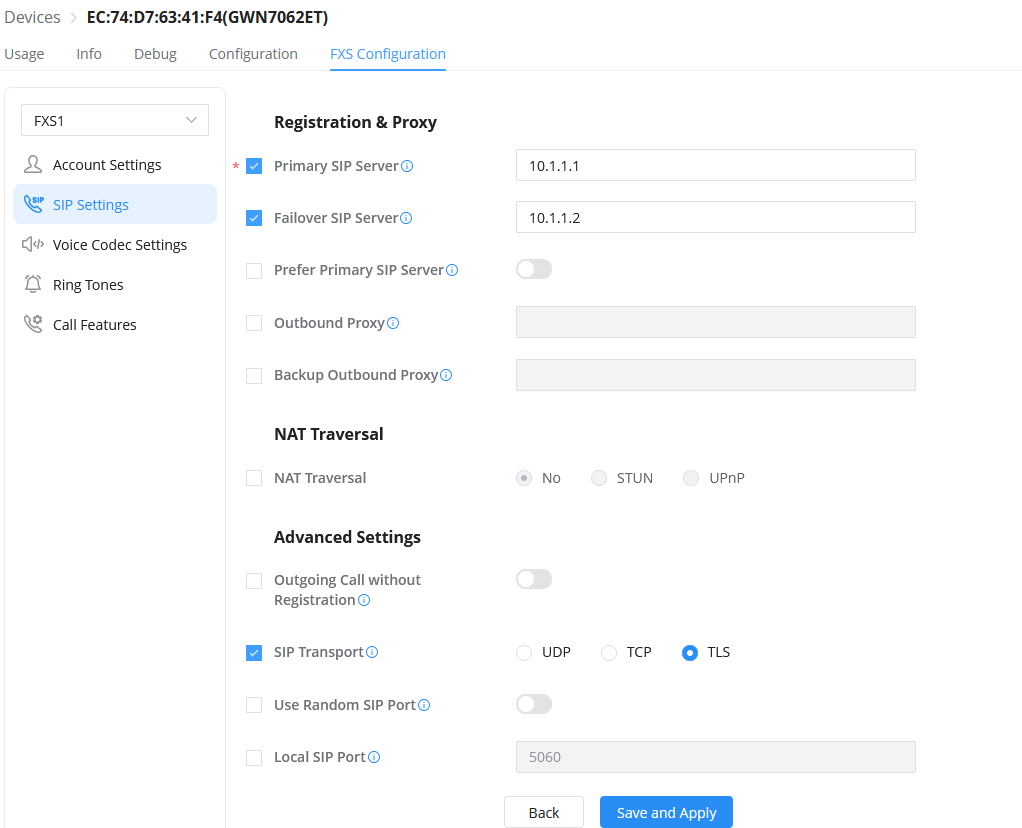Image resolution: width=1022 pixels, height=828 pixels.
Task: Open Account Settings in sidebar
Action: [x=115, y=164]
